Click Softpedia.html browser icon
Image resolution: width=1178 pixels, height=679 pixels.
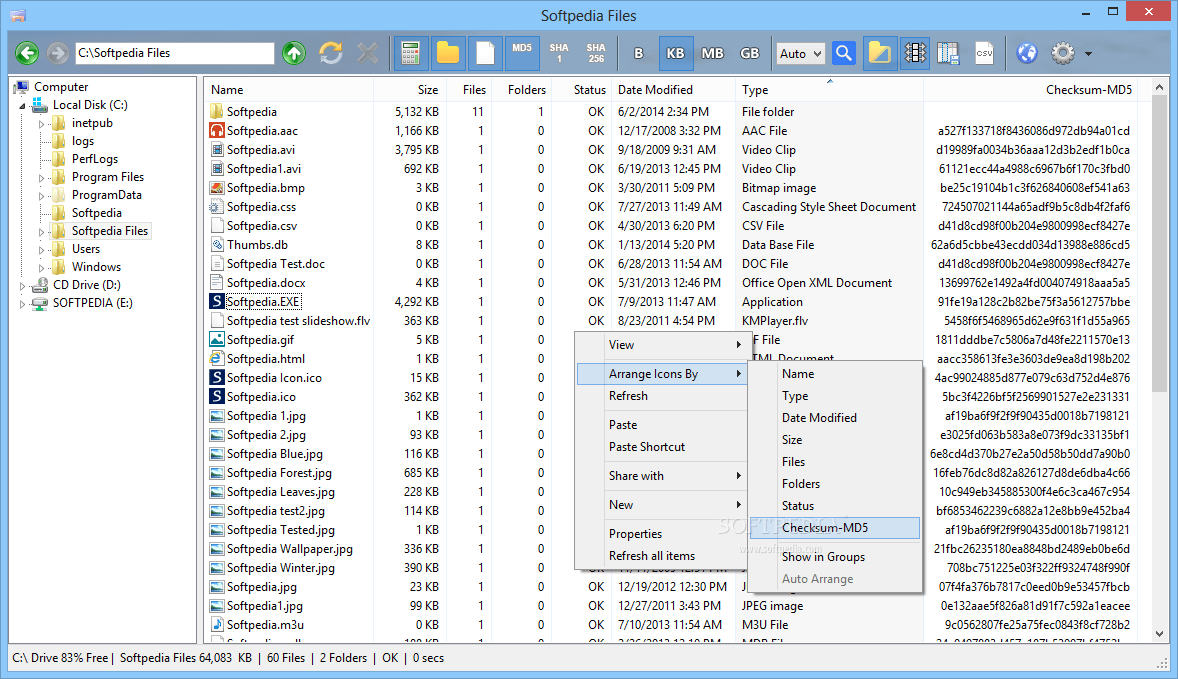[216, 359]
